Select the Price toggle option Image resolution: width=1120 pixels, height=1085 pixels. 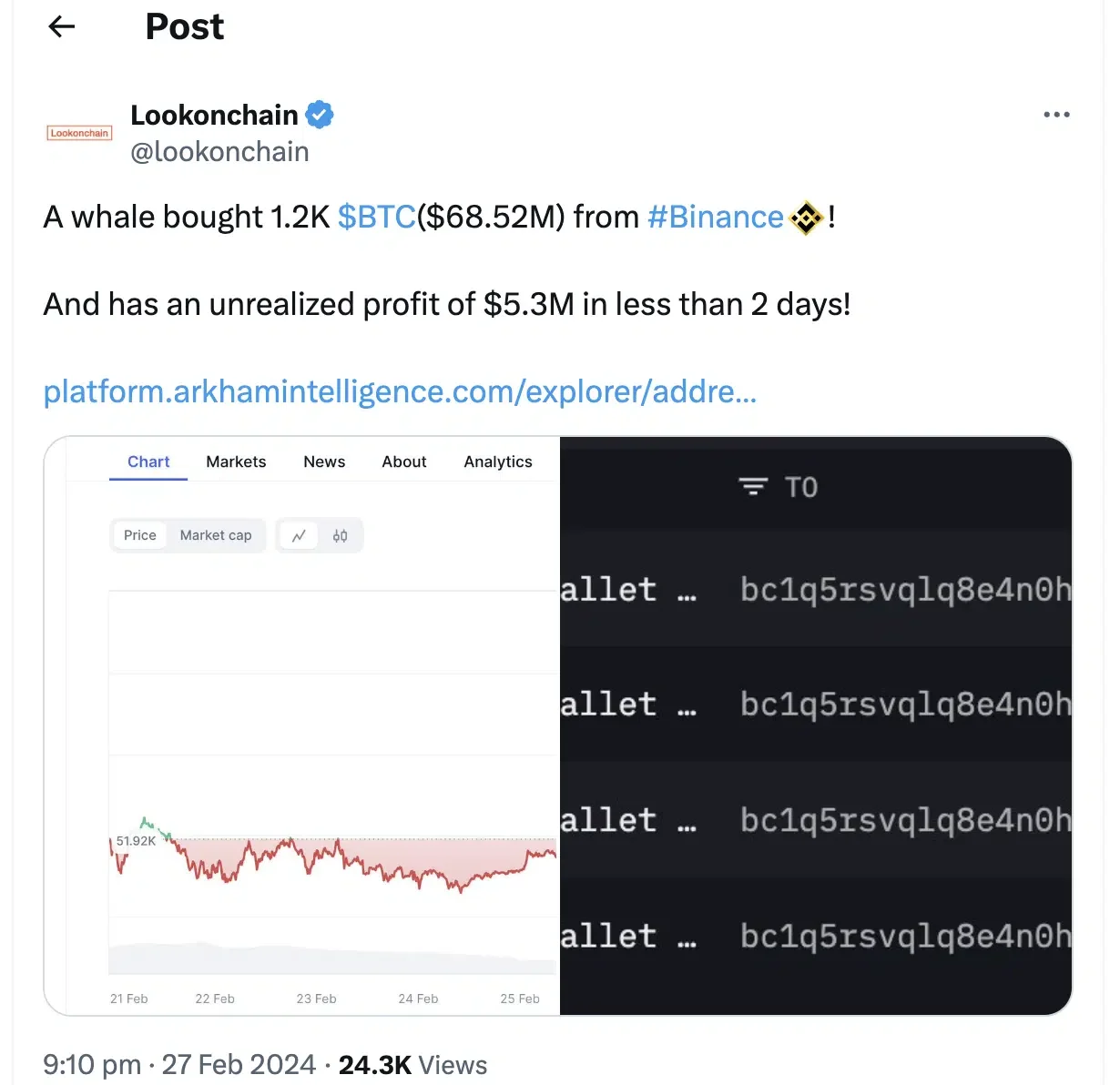point(140,535)
